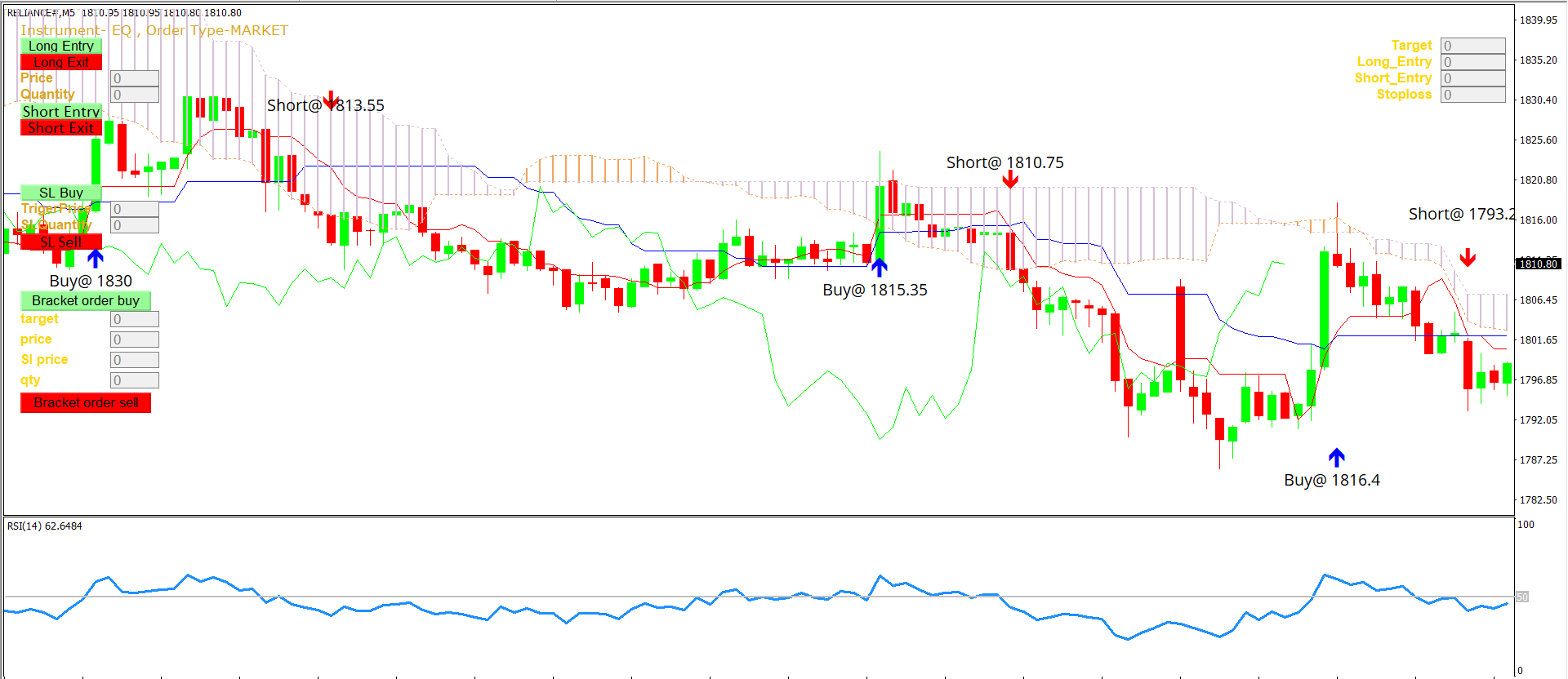Focus the Long_Entry field at top right
The image size is (1568, 679).
coord(1473,62)
